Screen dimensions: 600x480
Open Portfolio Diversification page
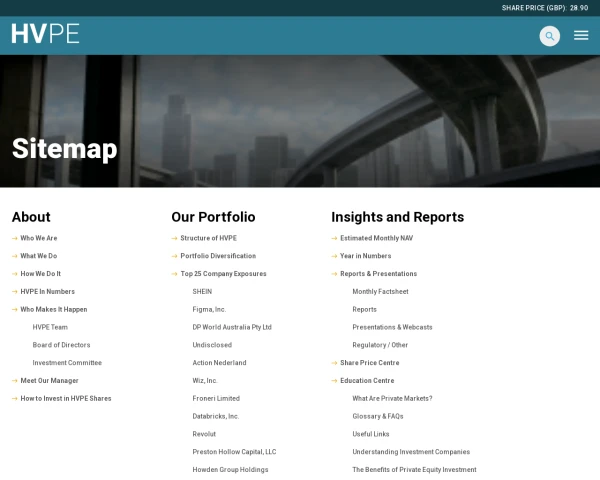coord(218,256)
